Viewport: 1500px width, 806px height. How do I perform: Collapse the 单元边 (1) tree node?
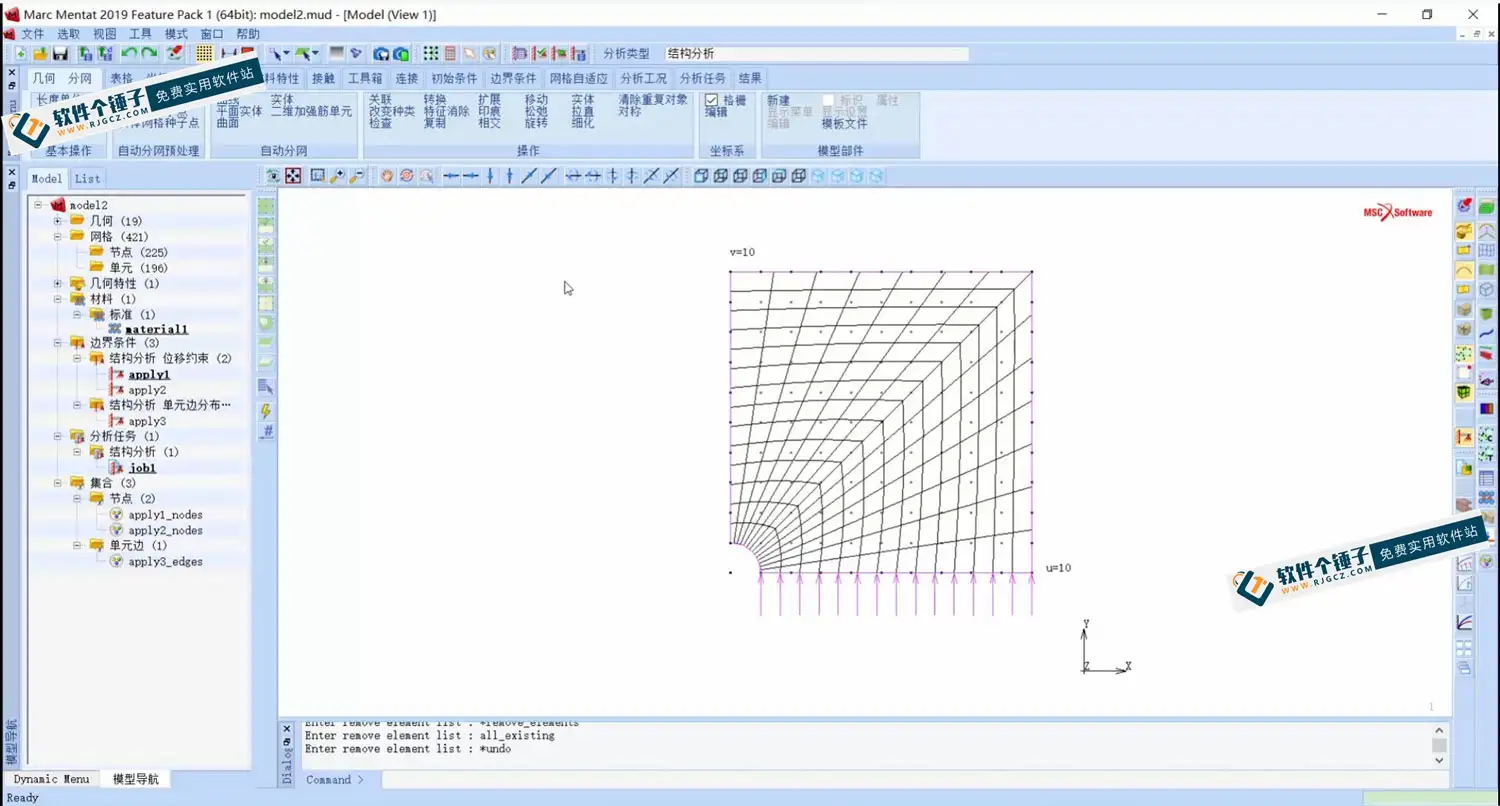[x=77, y=546]
